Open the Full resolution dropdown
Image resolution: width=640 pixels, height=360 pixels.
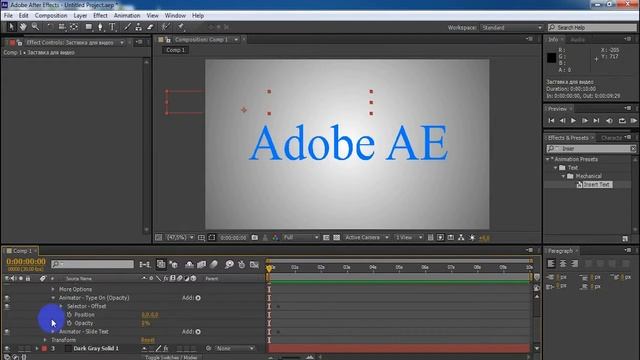(x=301, y=237)
